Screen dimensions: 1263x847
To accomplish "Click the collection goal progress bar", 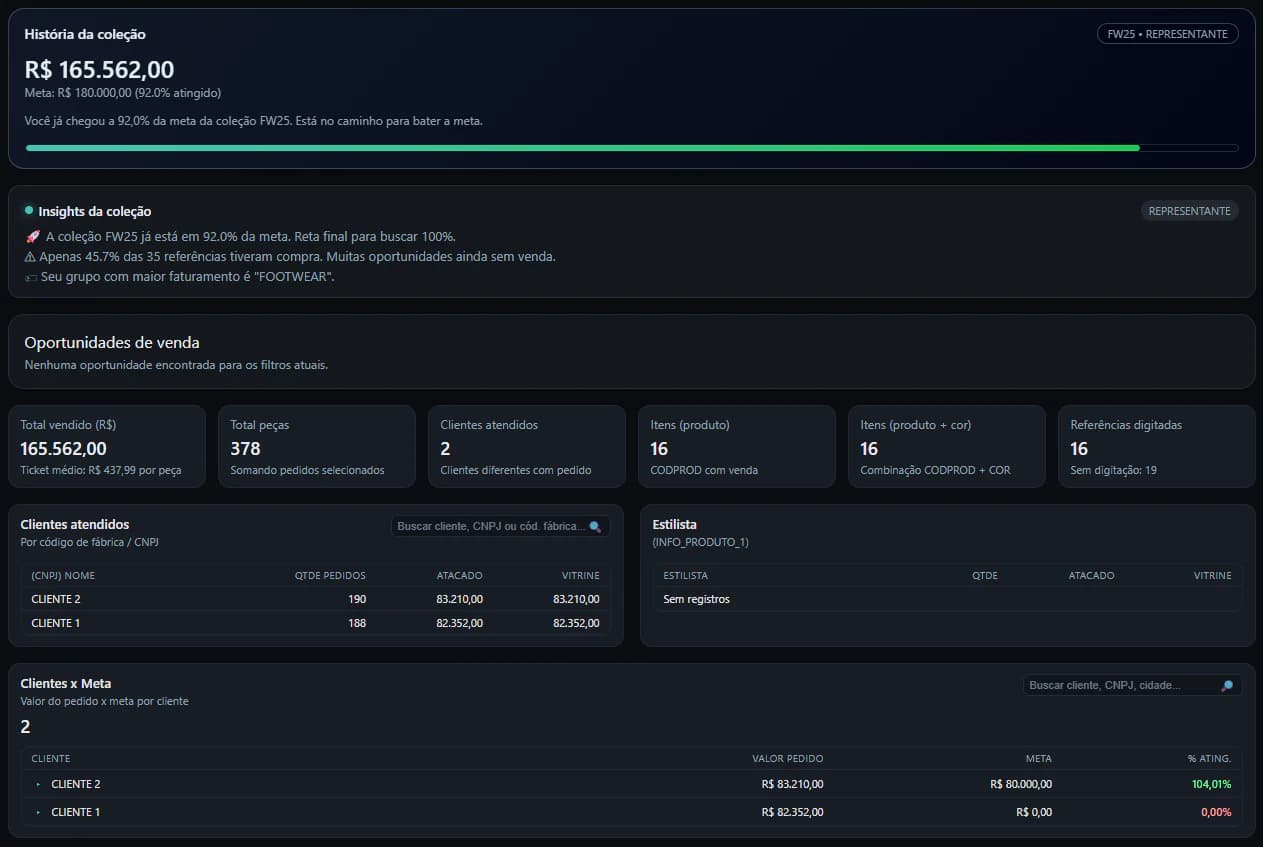I will coord(632,148).
